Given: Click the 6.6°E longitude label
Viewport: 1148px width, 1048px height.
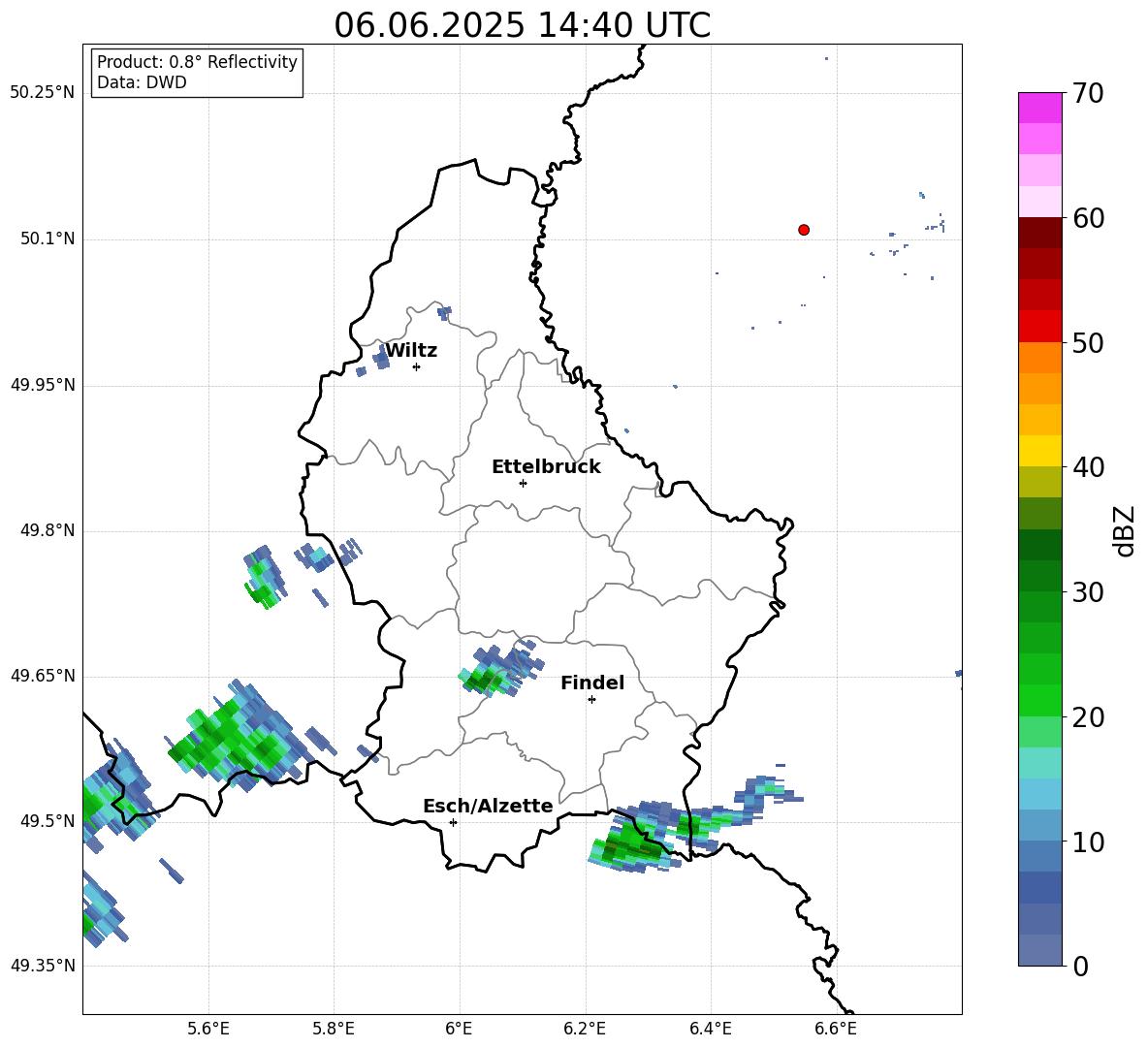Looking at the screenshot, I should tap(836, 1029).
